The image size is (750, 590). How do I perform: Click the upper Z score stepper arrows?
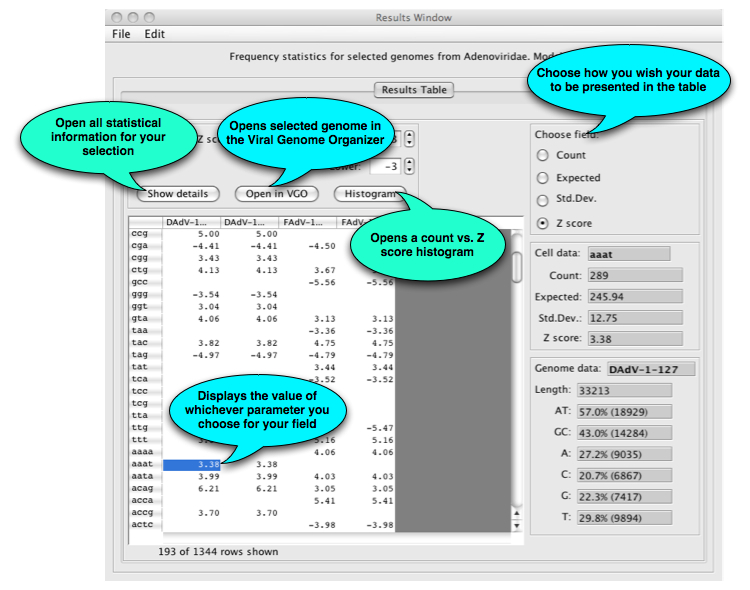(x=409, y=139)
